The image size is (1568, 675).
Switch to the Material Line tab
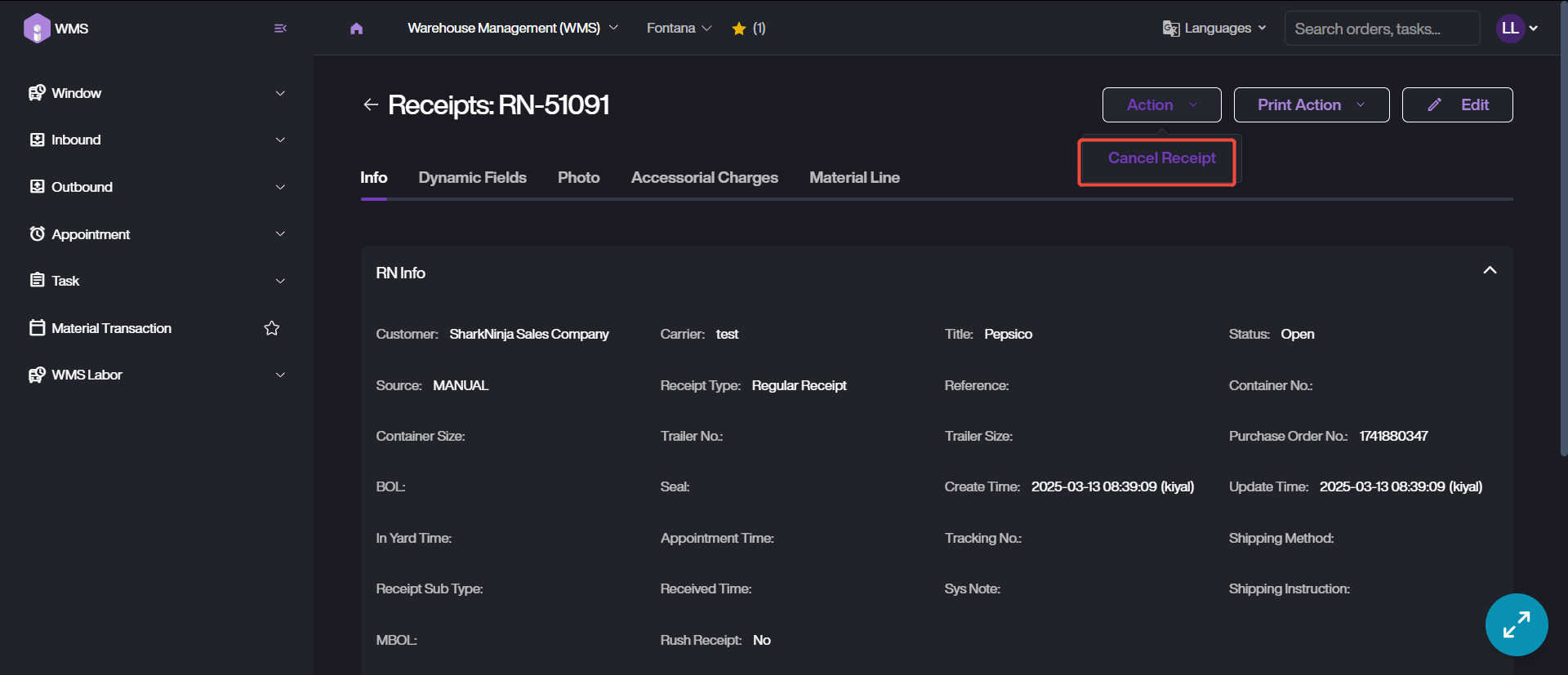pyautogui.click(x=854, y=178)
